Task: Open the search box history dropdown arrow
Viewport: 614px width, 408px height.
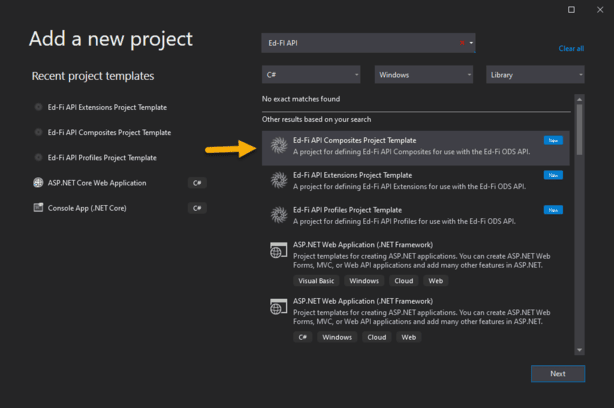Action: [x=471, y=43]
